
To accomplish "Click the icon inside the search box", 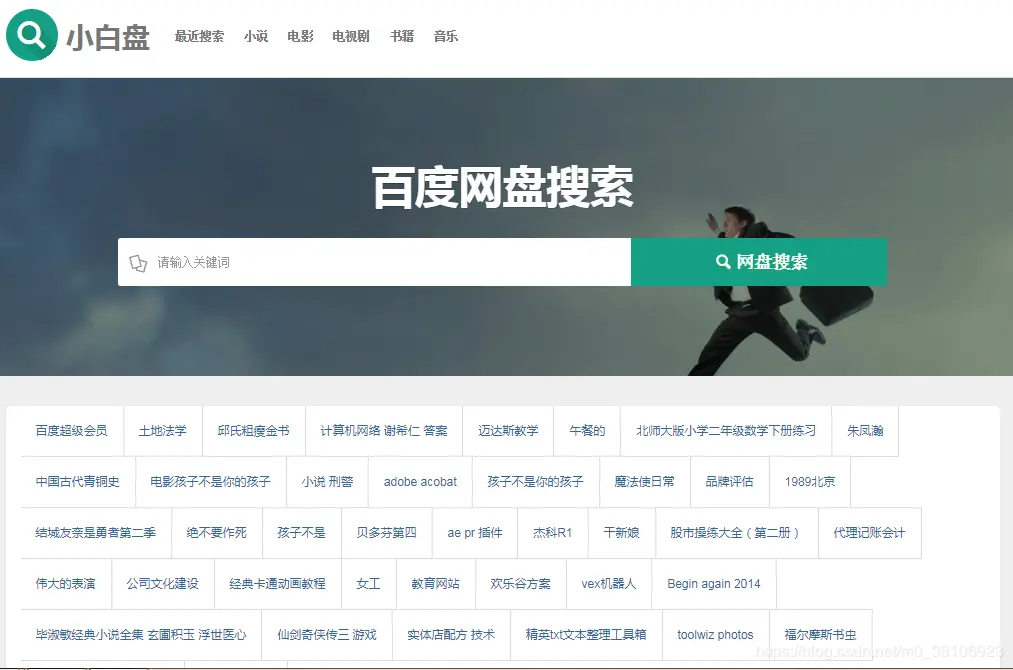I will (x=138, y=263).
